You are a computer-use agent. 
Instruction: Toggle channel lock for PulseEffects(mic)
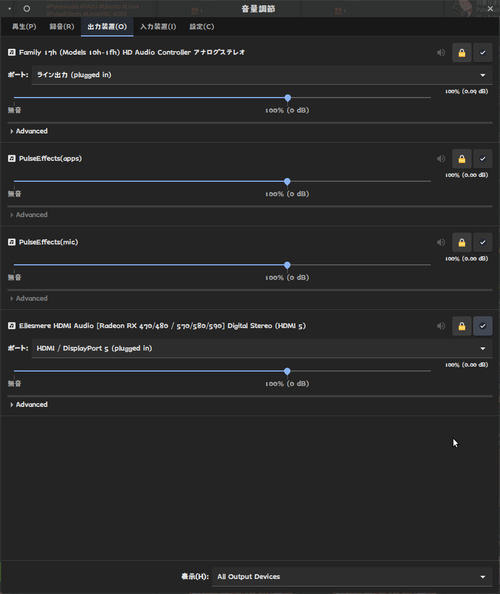(462, 242)
